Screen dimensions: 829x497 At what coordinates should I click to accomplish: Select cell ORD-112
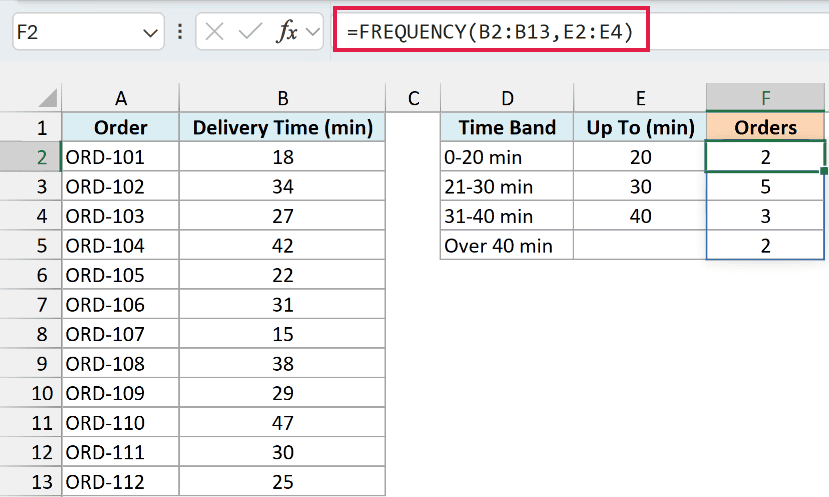pyautogui.click(x=121, y=482)
